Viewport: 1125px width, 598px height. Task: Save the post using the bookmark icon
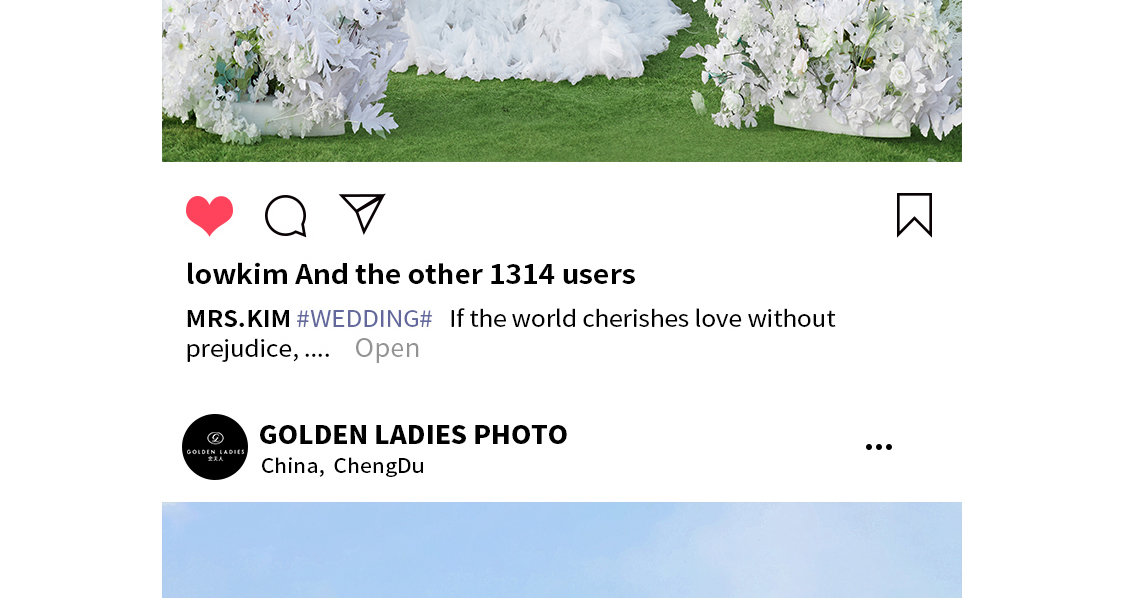click(x=914, y=215)
